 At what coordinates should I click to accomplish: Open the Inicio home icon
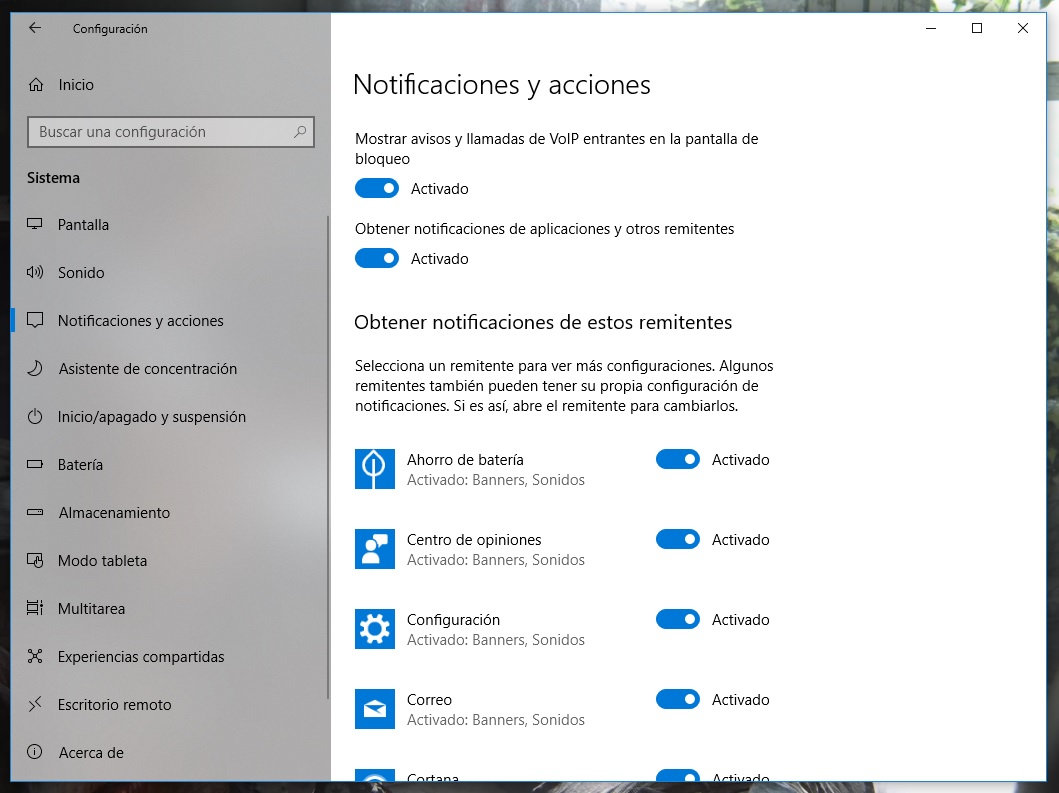click(x=37, y=85)
